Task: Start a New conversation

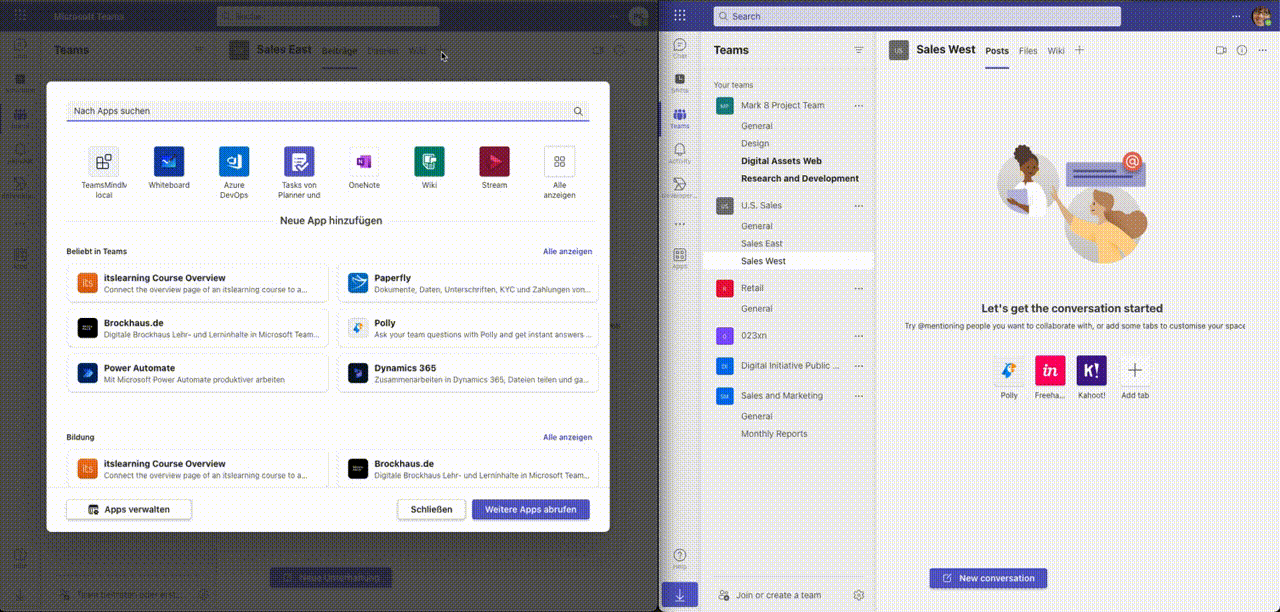Action: [988, 578]
